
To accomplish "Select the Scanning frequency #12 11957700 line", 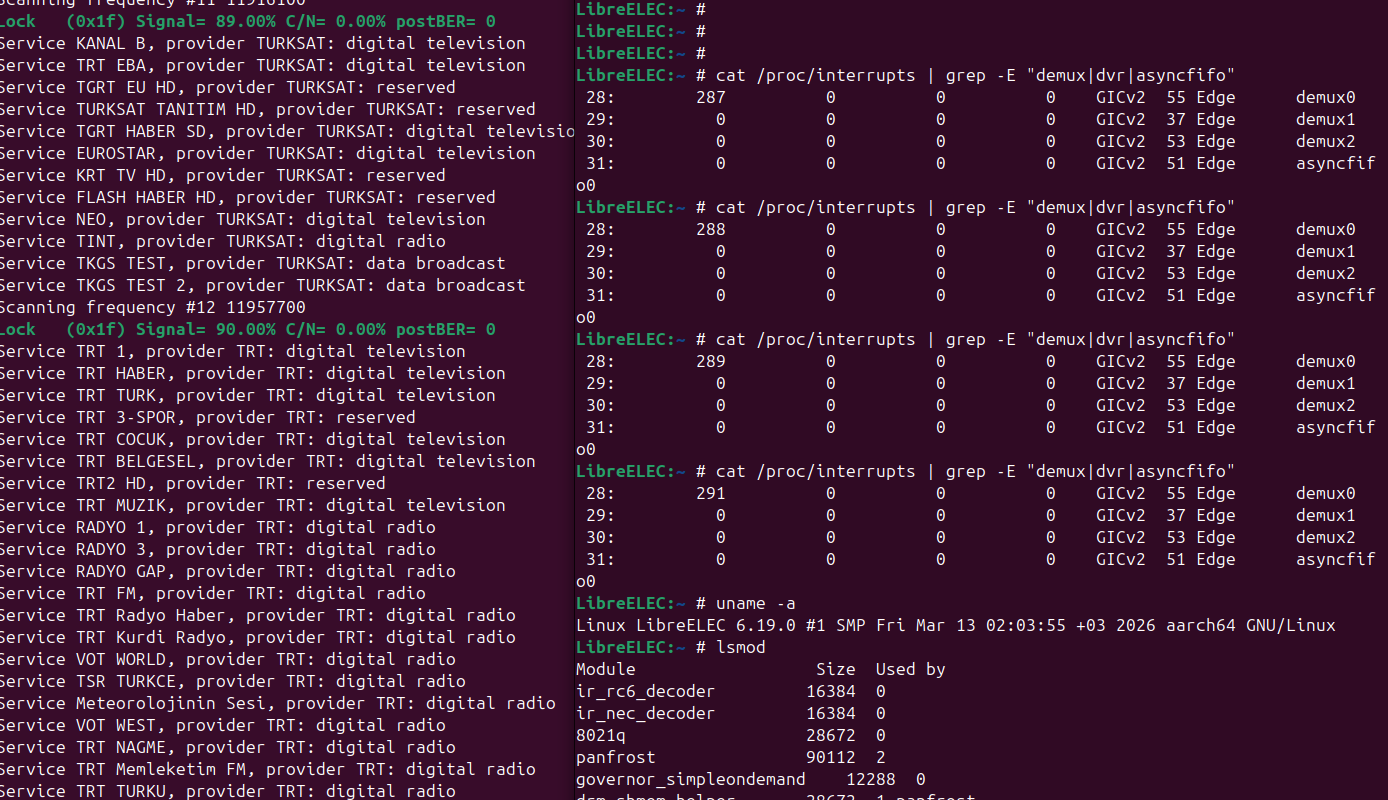I will [152, 307].
